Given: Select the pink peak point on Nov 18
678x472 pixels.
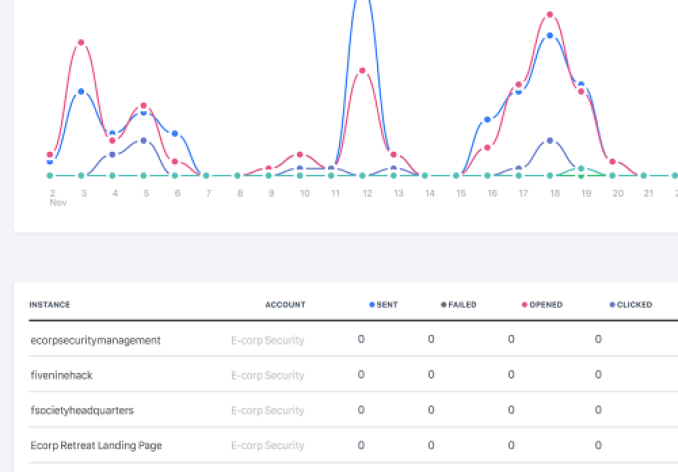Looking at the screenshot, I should [550, 15].
